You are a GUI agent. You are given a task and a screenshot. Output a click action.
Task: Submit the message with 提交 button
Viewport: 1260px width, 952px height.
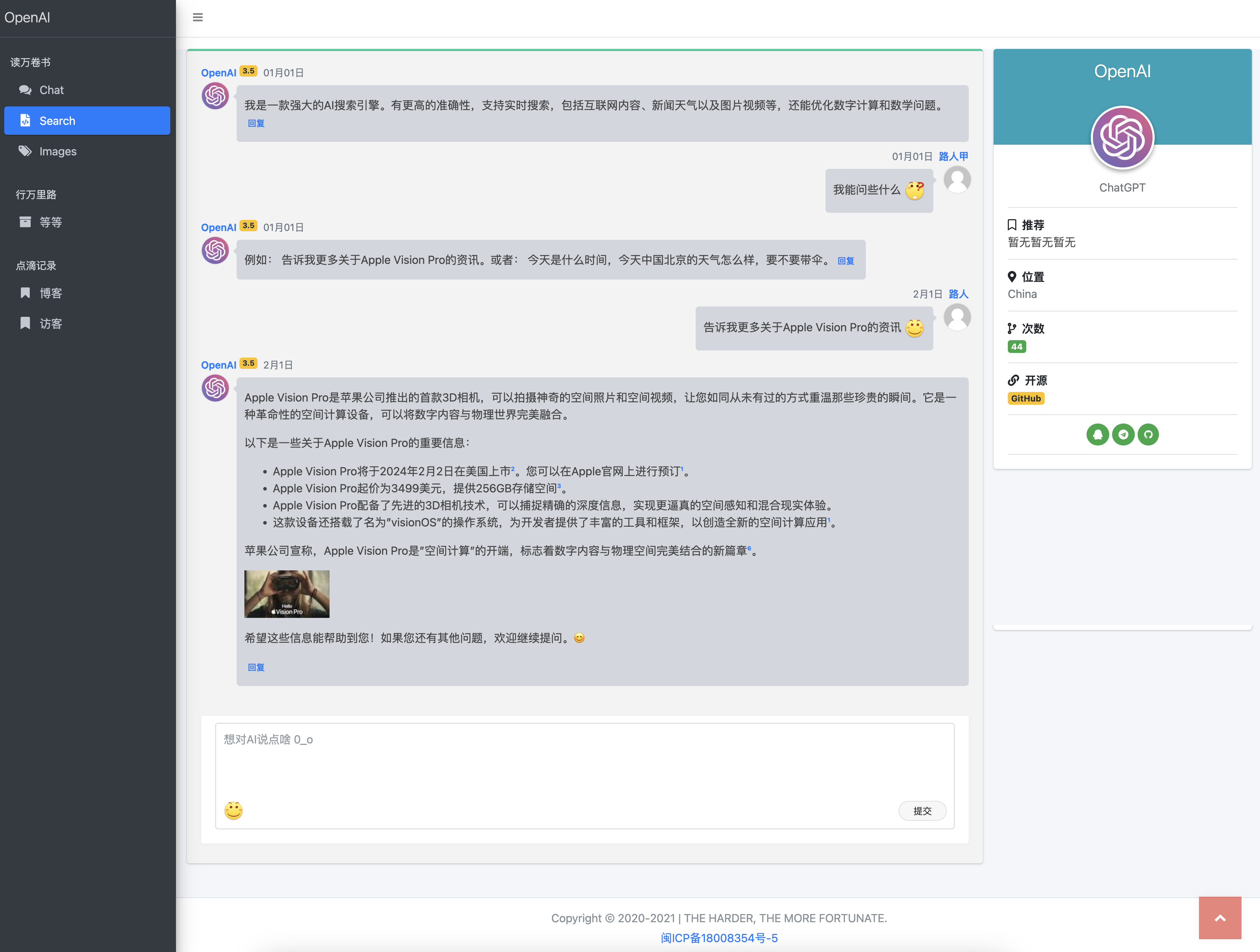click(922, 811)
